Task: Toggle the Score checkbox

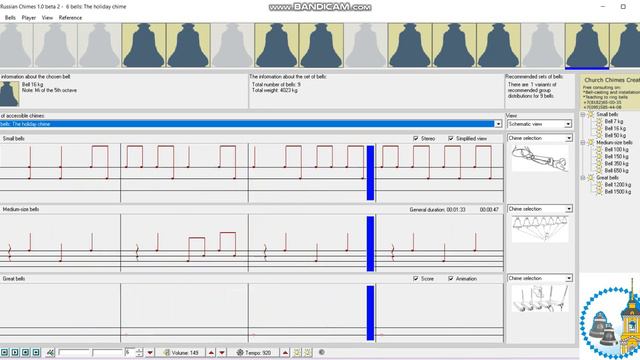Action: [416, 278]
